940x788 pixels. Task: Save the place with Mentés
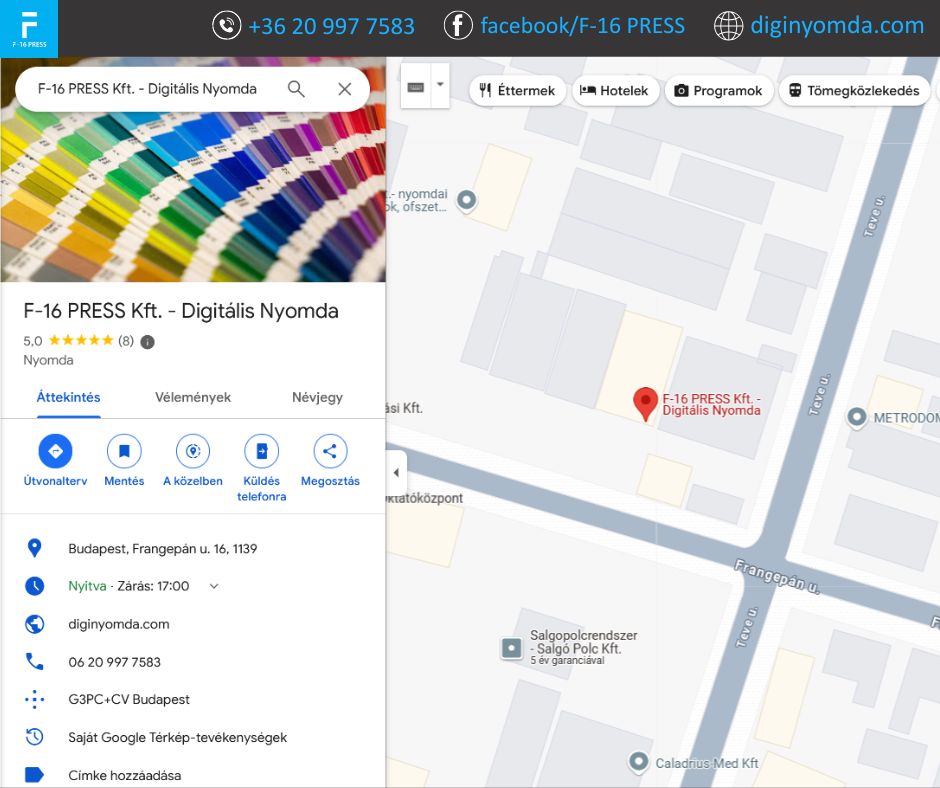124,452
